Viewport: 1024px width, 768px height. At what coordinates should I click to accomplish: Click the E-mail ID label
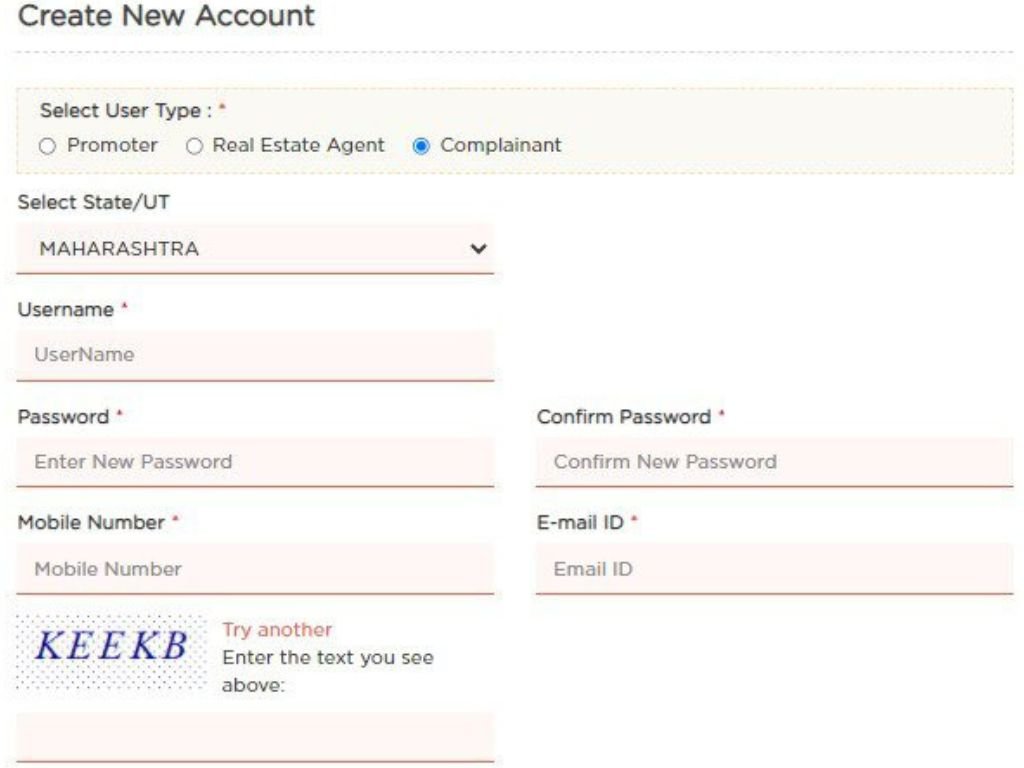click(580, 522)
